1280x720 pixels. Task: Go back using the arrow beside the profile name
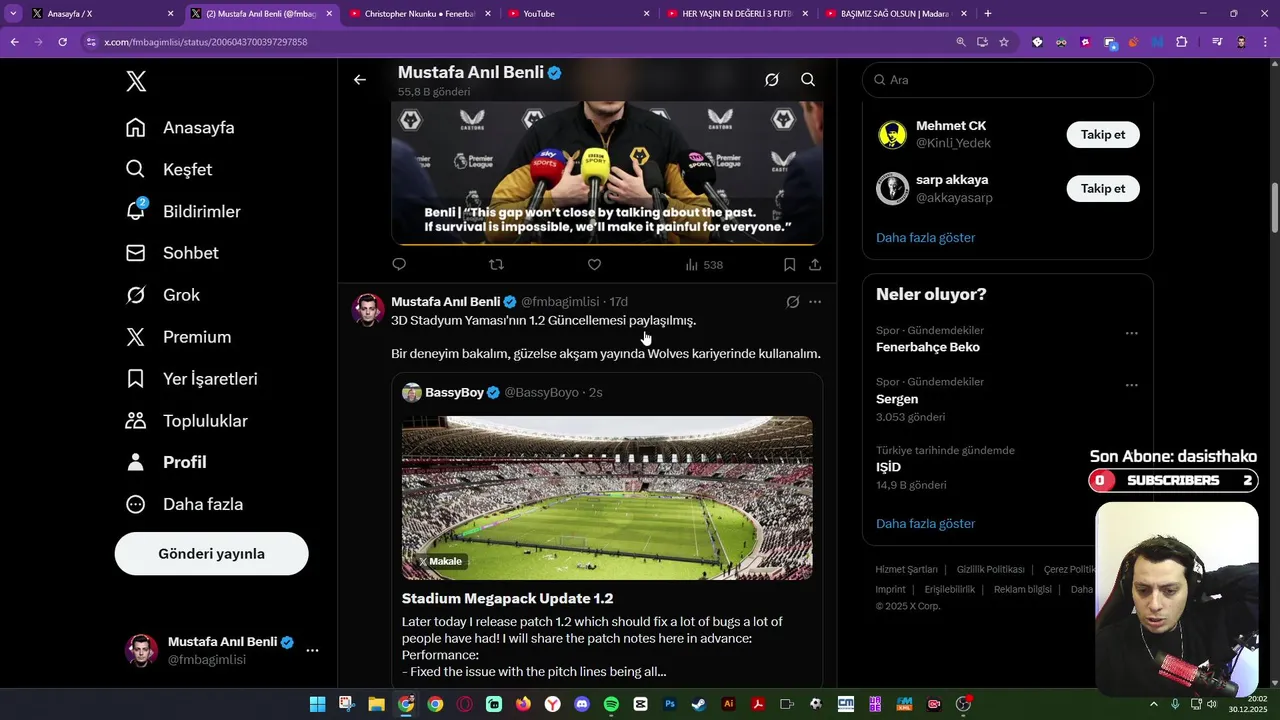point(360,80)
